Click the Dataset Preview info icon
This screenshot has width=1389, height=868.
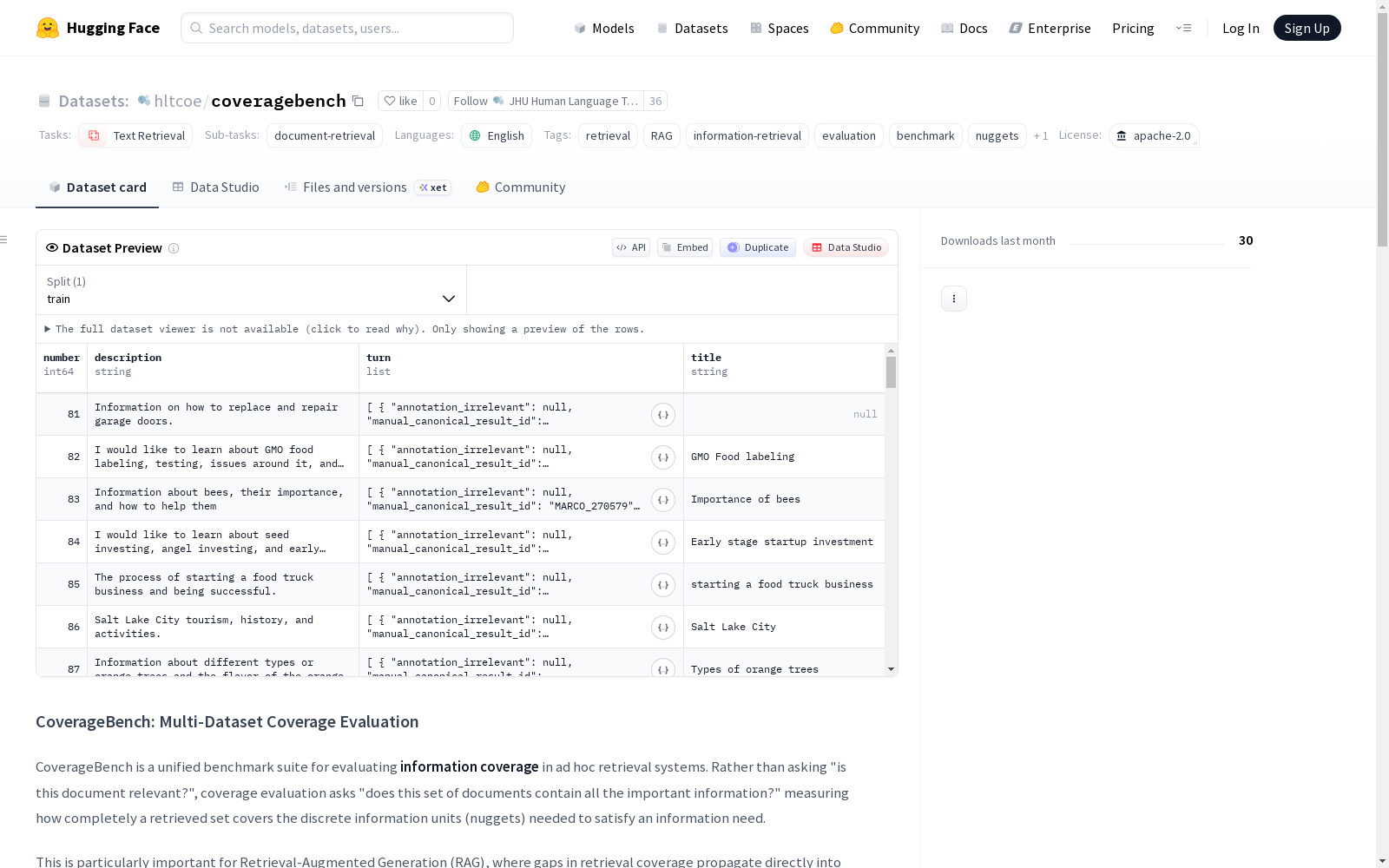pyautogui.click(x=174, y=248)
